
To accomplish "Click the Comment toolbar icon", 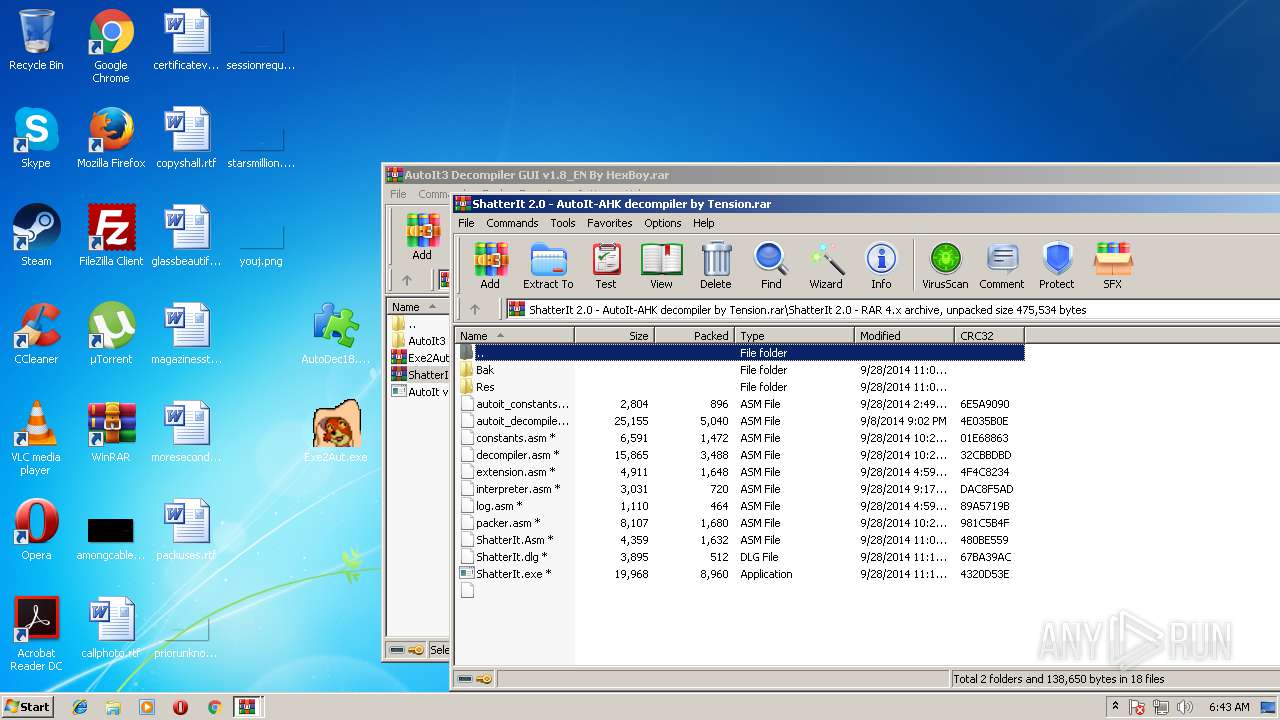I will 1002,266.
